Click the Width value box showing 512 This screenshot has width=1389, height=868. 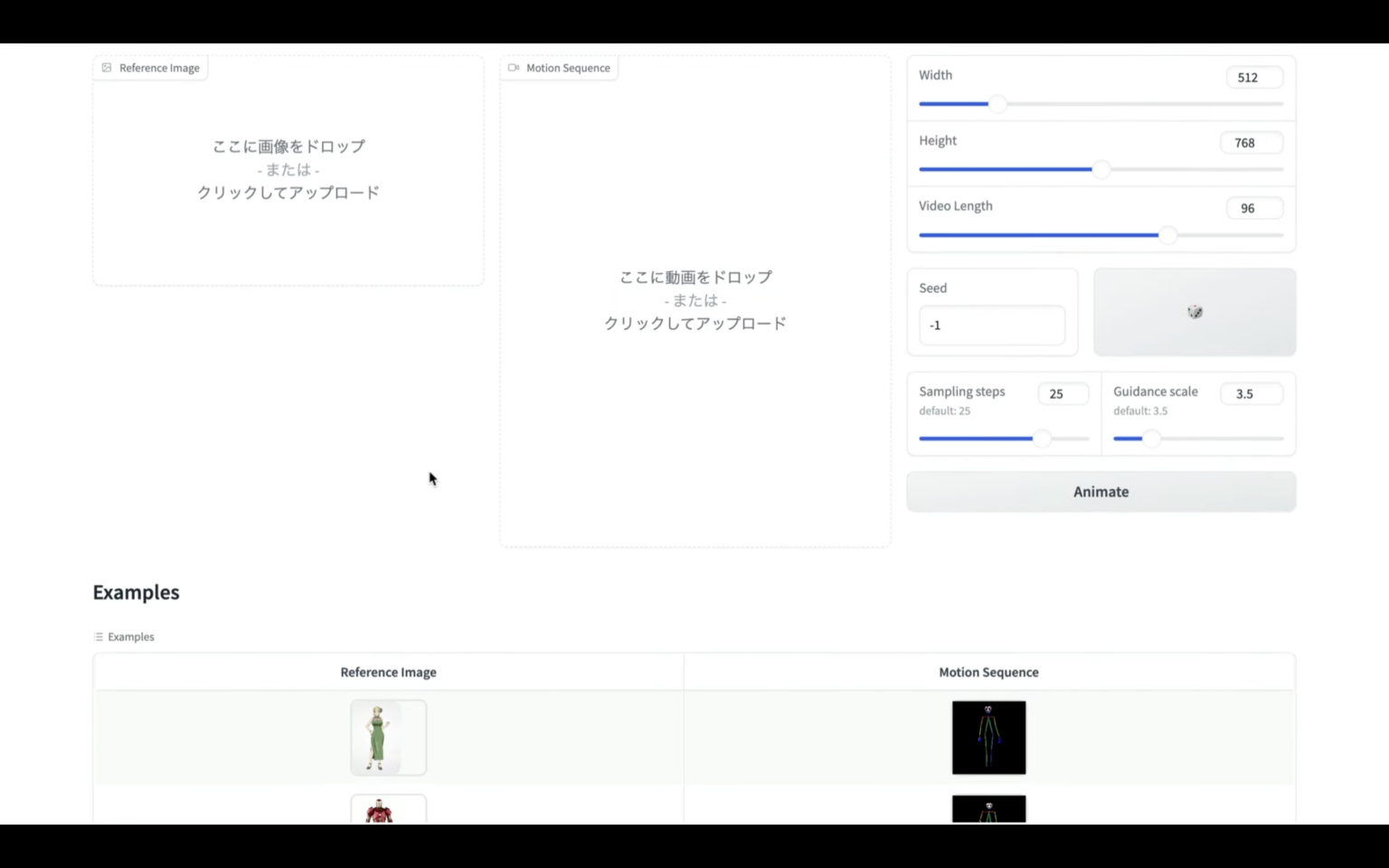[x=1253, y=78]
